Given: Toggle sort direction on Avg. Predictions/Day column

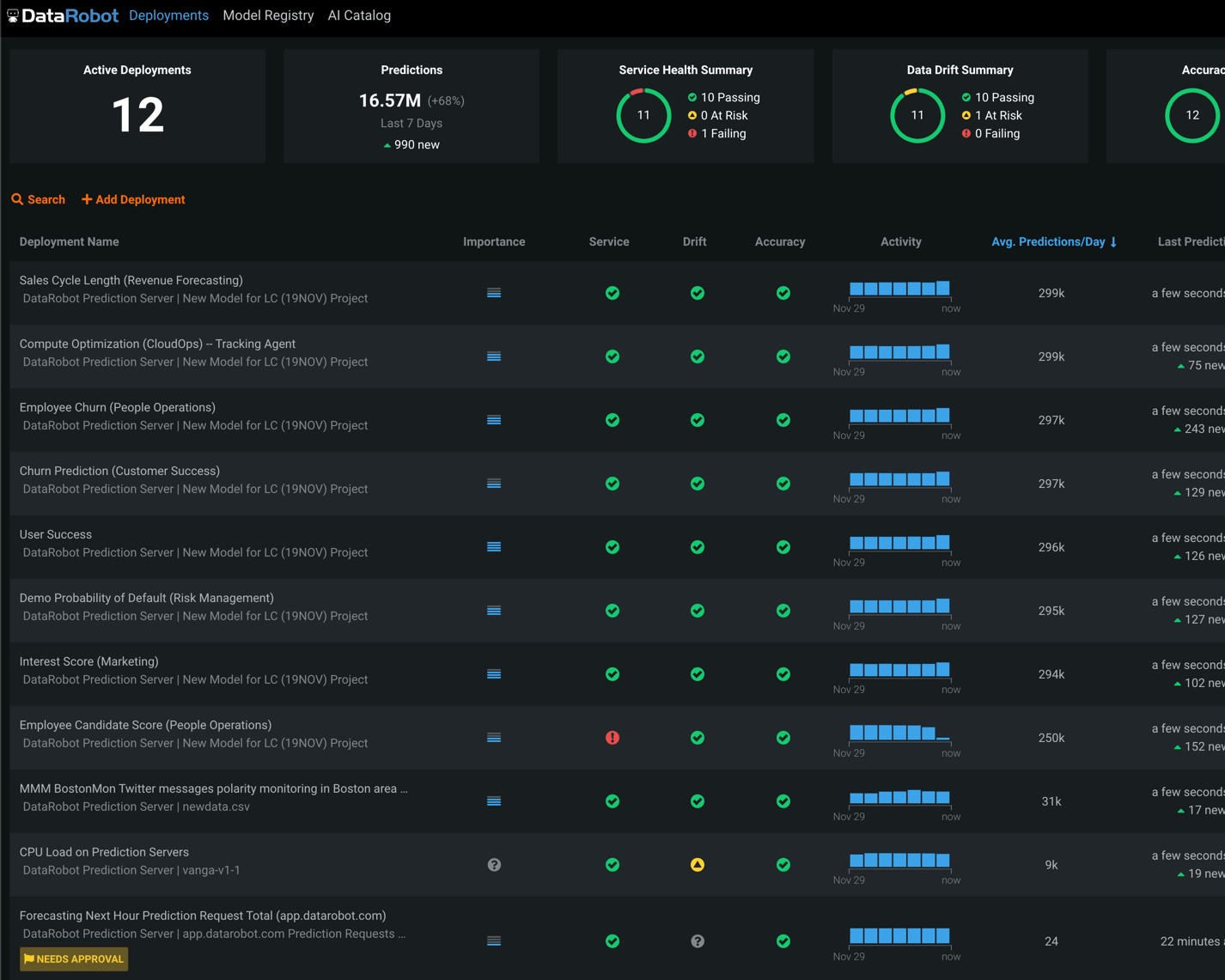Looking at the screenshot, I should (1054, 241).
